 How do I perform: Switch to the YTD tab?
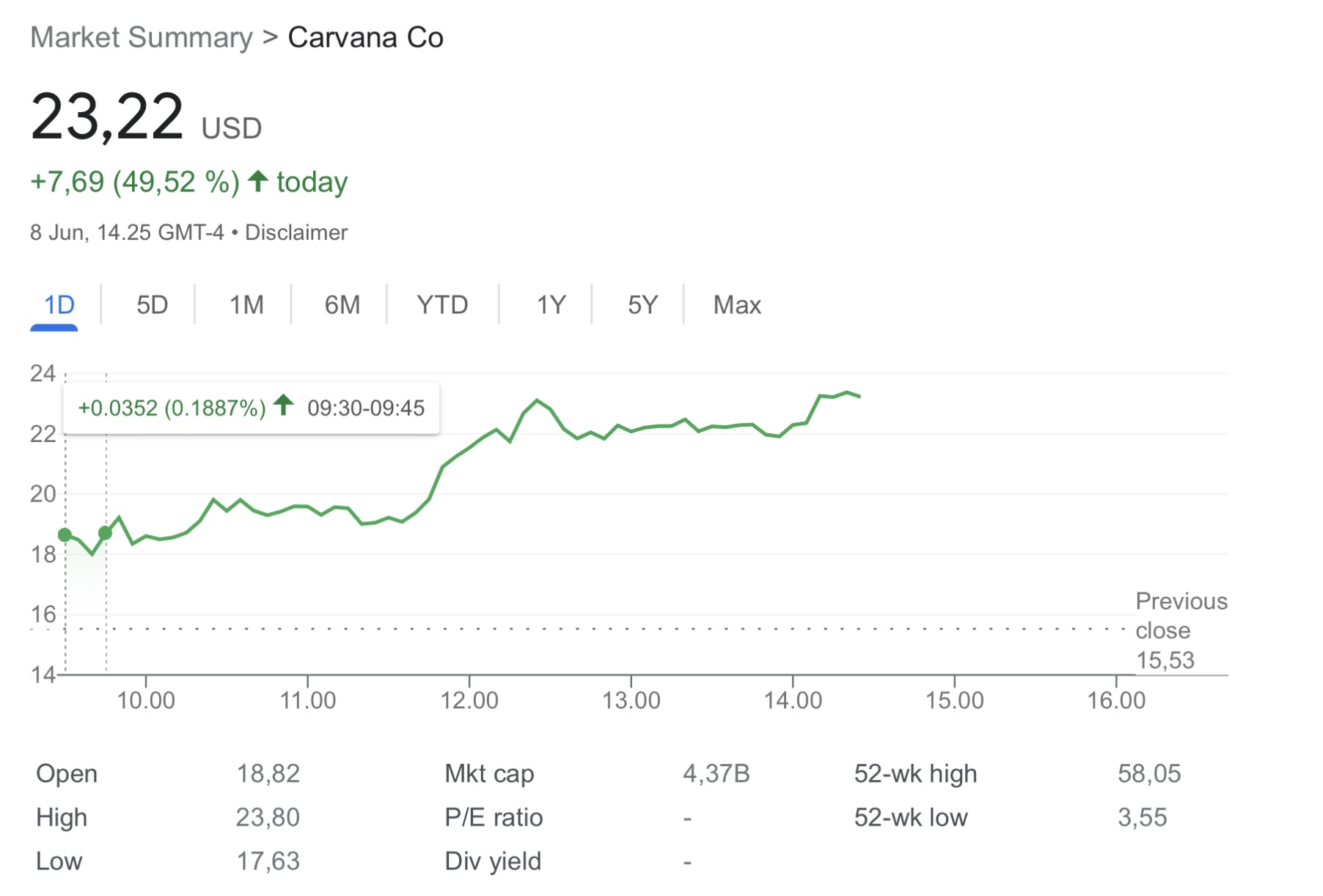point(442,305)
